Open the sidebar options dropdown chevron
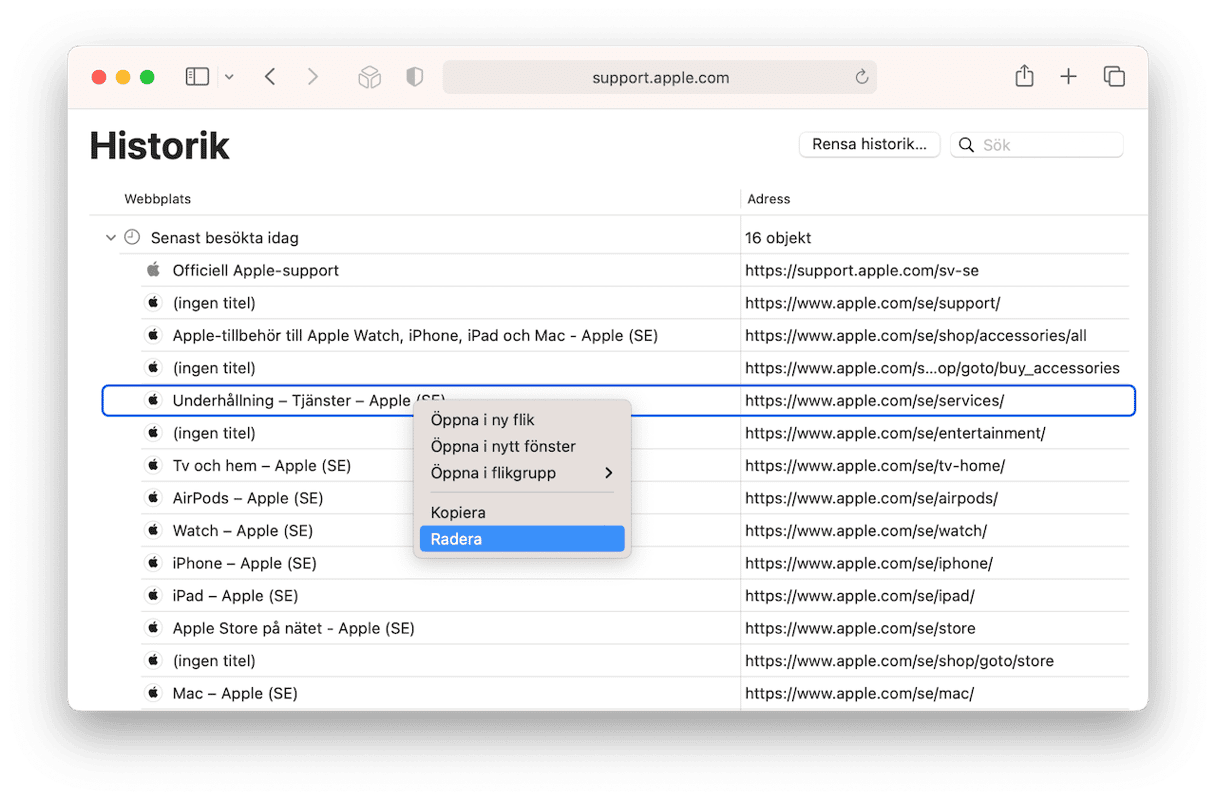Screen dimensions: 1216x800 pyautogui.click(x=229, y=77)
